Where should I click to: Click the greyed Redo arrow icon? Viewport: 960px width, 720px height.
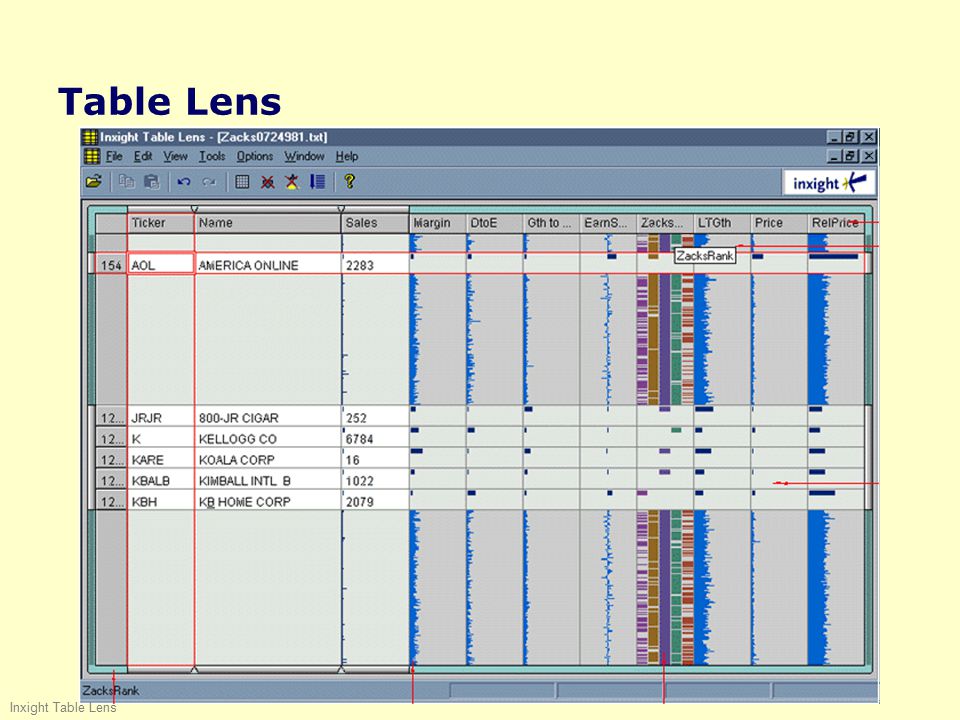pyautogui.click(x=209, y=181)
